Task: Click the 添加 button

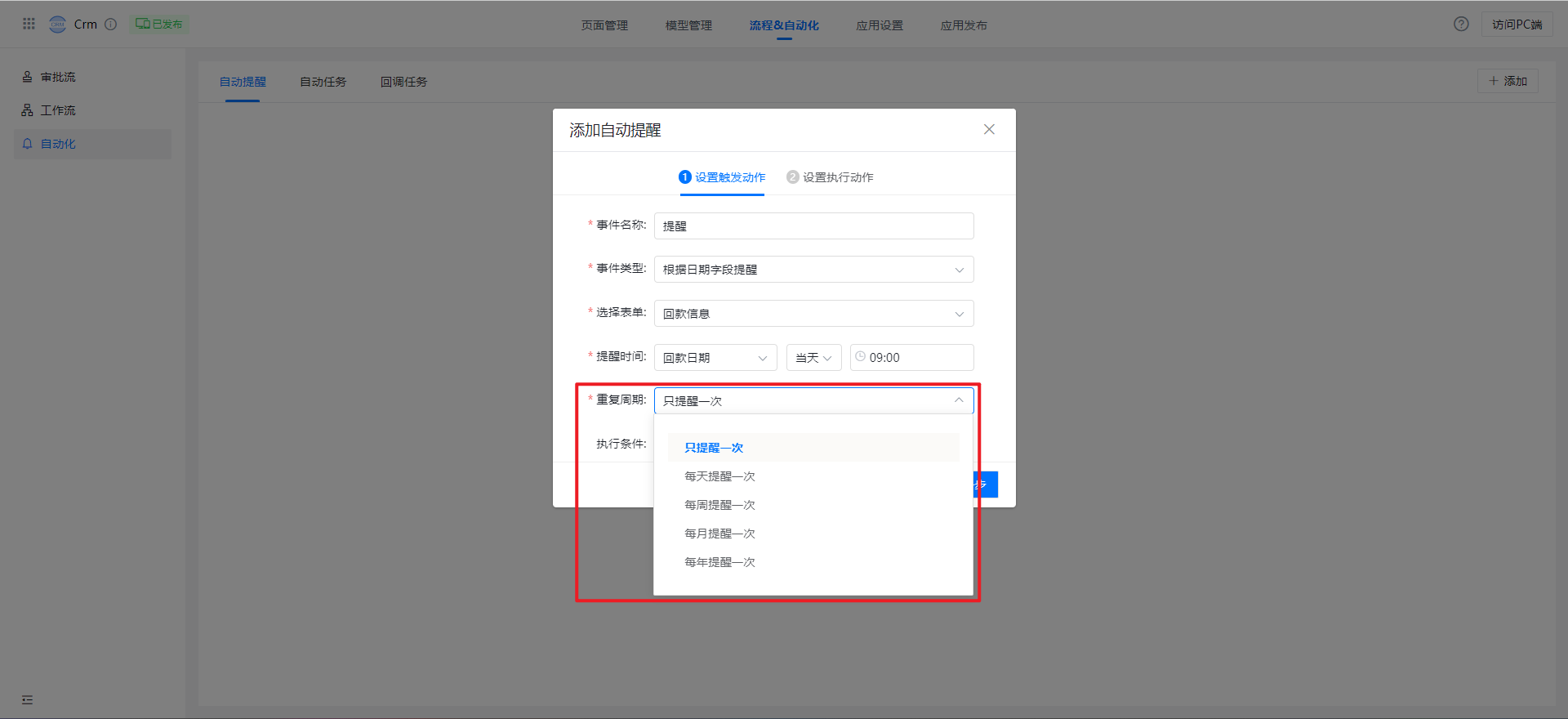Action: pyautogui.click(x=1508, y=81)
